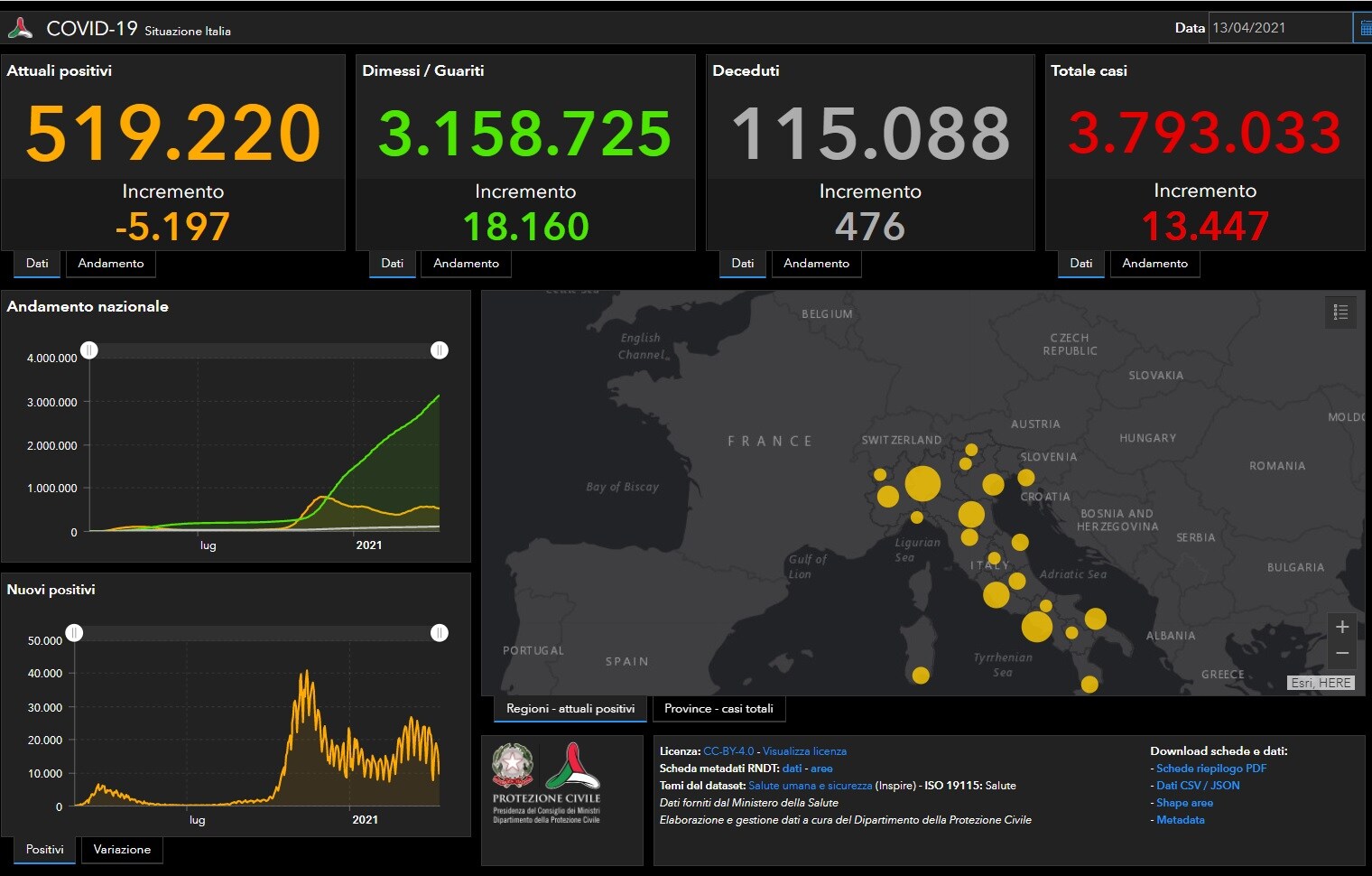Open Salute umana e sicurezza link

pyautogui.click(x=811, y=786)
